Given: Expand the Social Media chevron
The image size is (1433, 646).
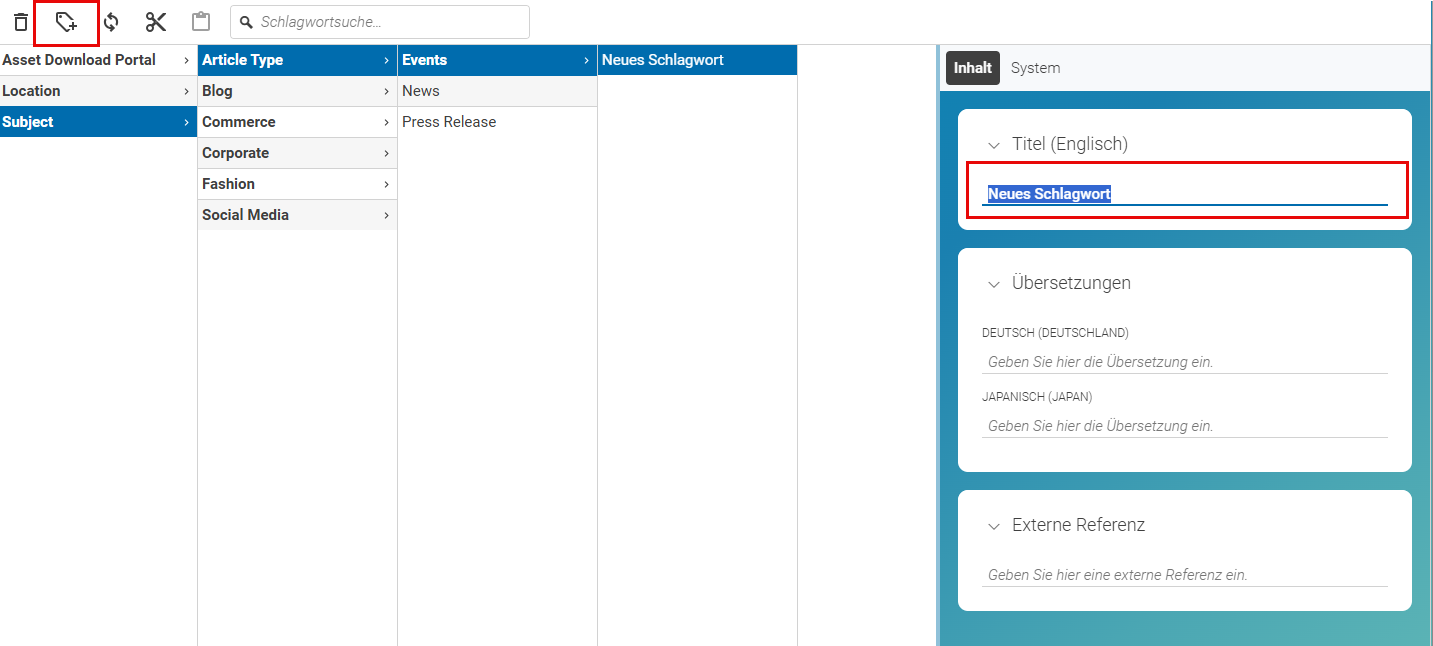Looking at the screenshot, I should click(386, 216).
